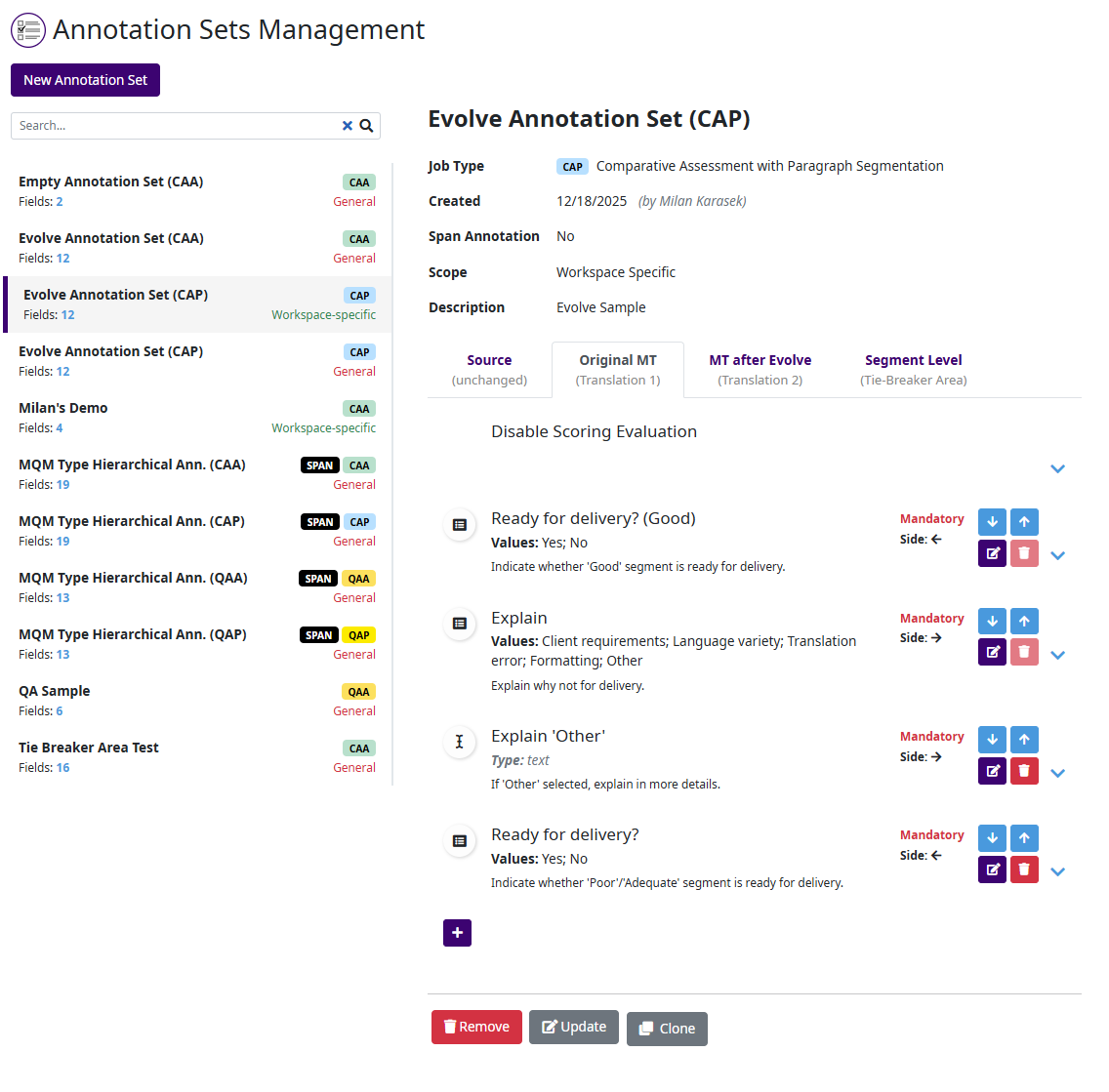Image resolution: width=1109 pixels, height=1092 pixels.
Task: Open the 'MT after Evolve' tab
Action: (x=760, y=370)
